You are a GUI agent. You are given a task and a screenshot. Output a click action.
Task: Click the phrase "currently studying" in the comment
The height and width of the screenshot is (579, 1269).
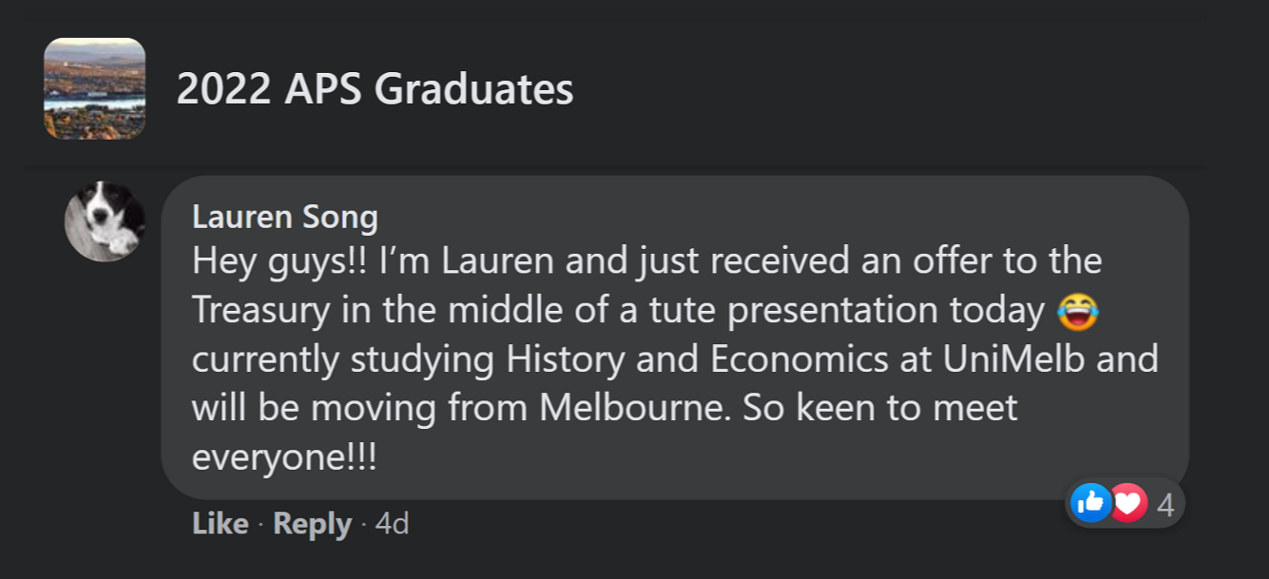coord(338,359)
